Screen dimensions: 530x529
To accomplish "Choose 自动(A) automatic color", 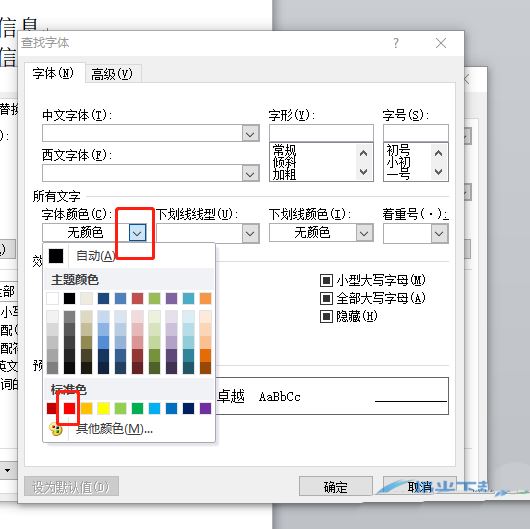I will click(x=96, y=256).
